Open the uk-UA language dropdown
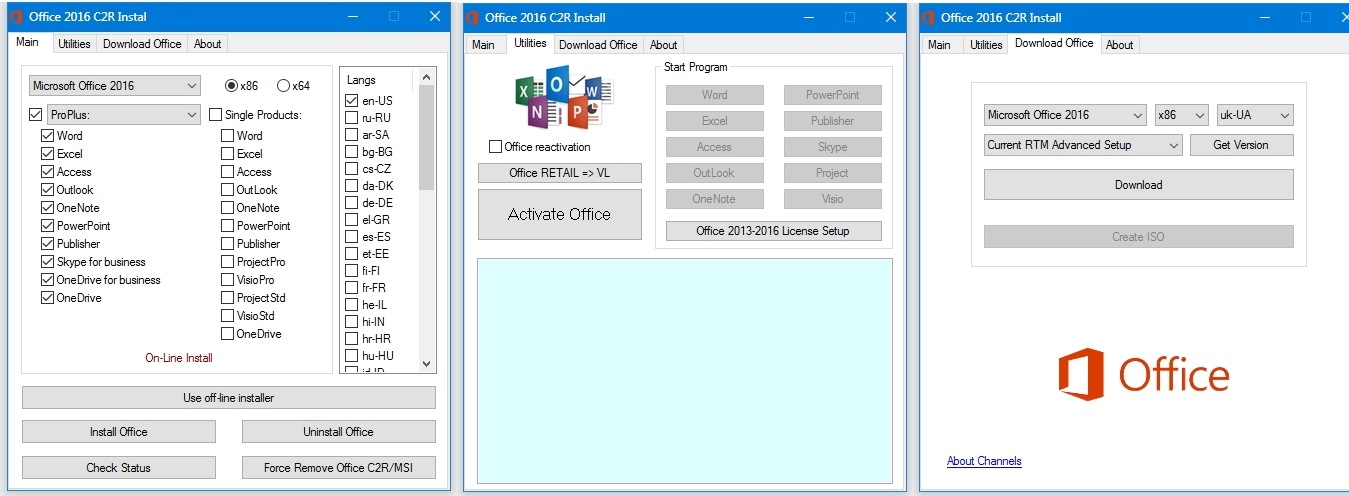This screenshot has height=496, width=1349. point(1255,115)
